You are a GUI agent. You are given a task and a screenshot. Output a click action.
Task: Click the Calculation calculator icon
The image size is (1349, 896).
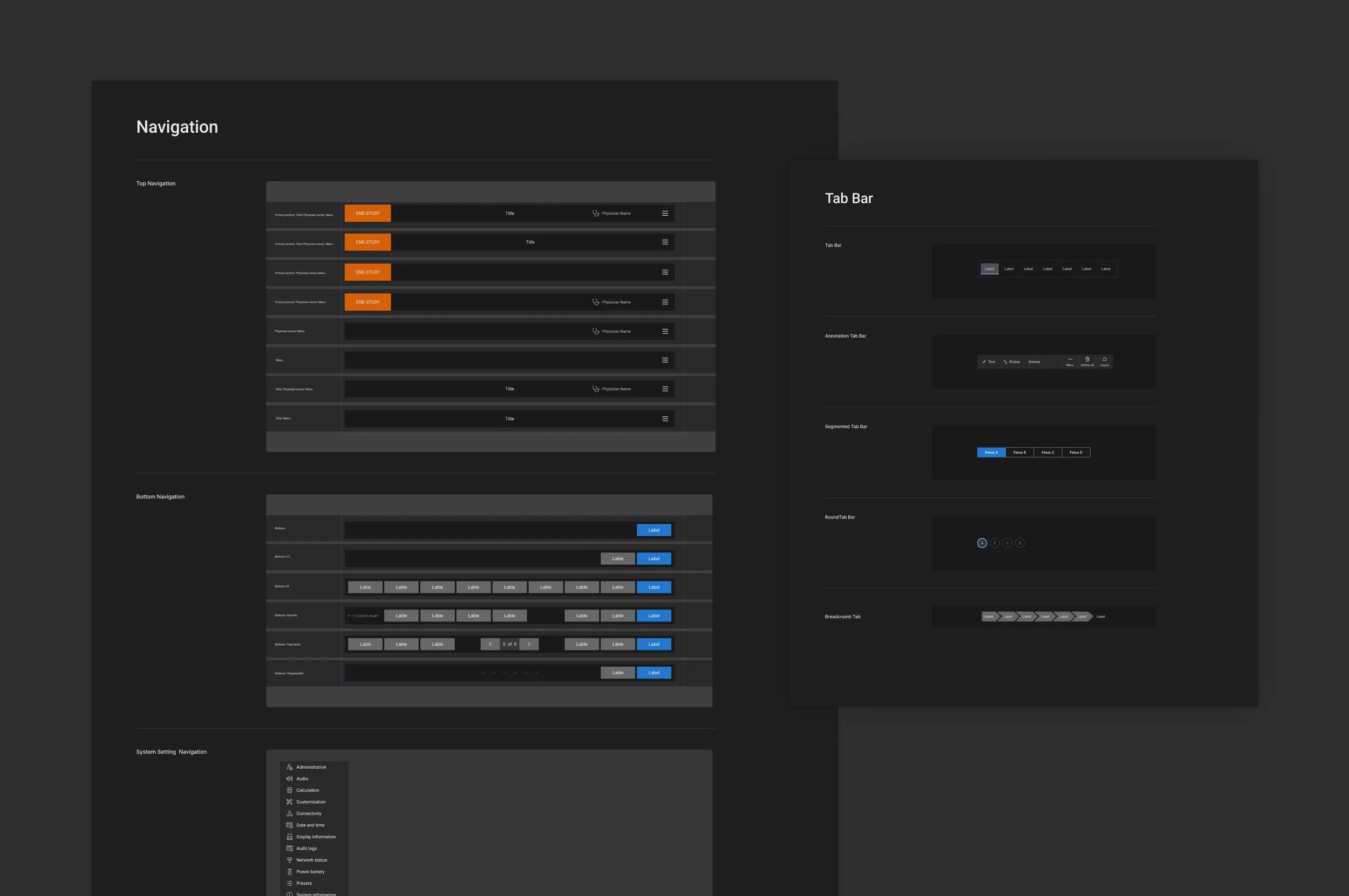coord(289,790)
